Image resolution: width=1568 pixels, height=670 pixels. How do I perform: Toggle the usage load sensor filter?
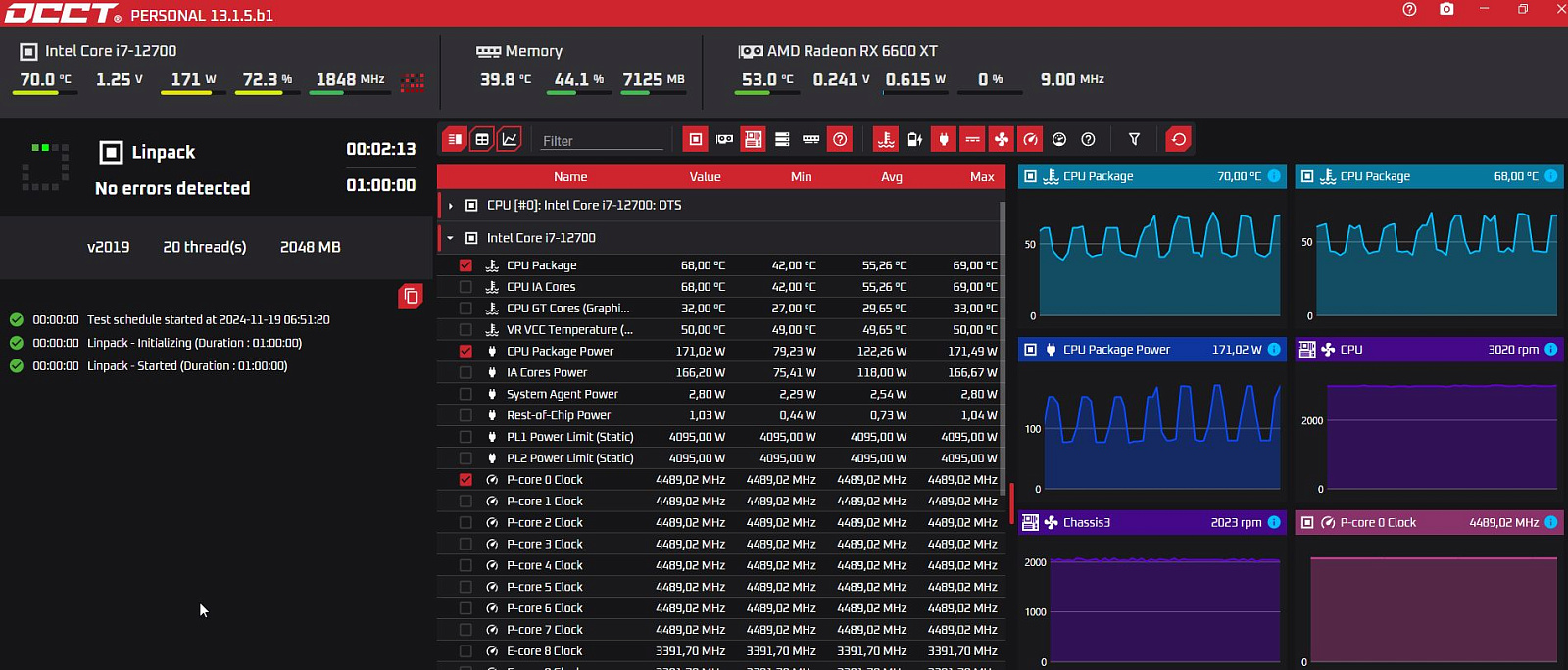coord(1059,139)
